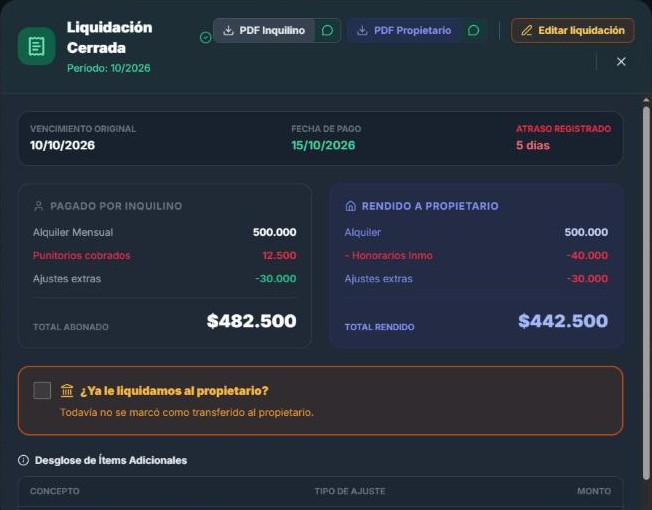The height and width of the screenshot is (510, 652).
Task: Click the vertical scrollbar thumb
Action: pyautogui.click(x=646, y=293)
